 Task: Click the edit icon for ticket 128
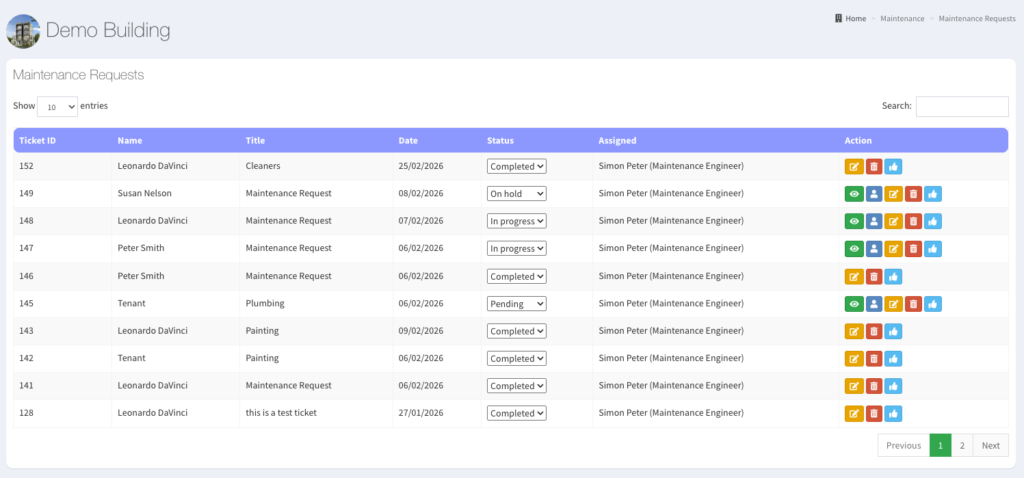pyautogui.click(x=854, y=413)
